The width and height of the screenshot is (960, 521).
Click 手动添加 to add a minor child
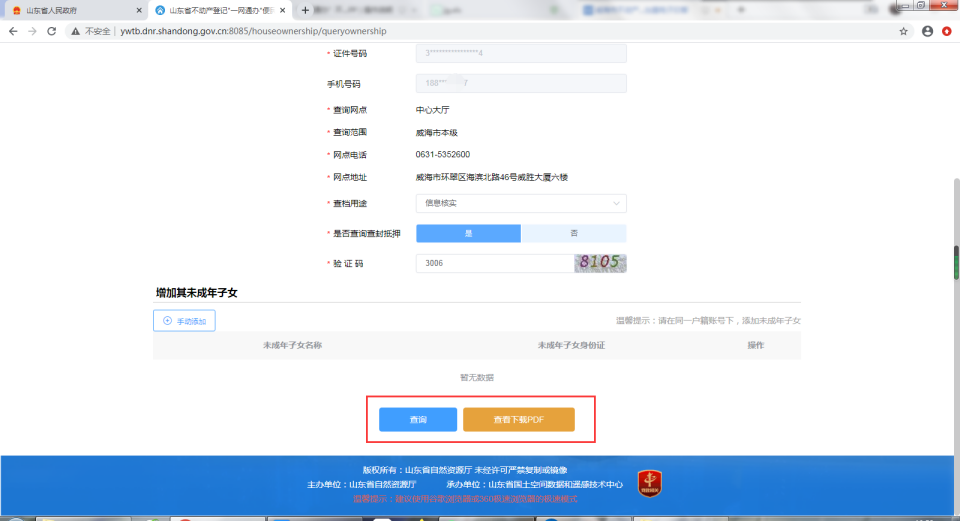click(x=184, y=321)
